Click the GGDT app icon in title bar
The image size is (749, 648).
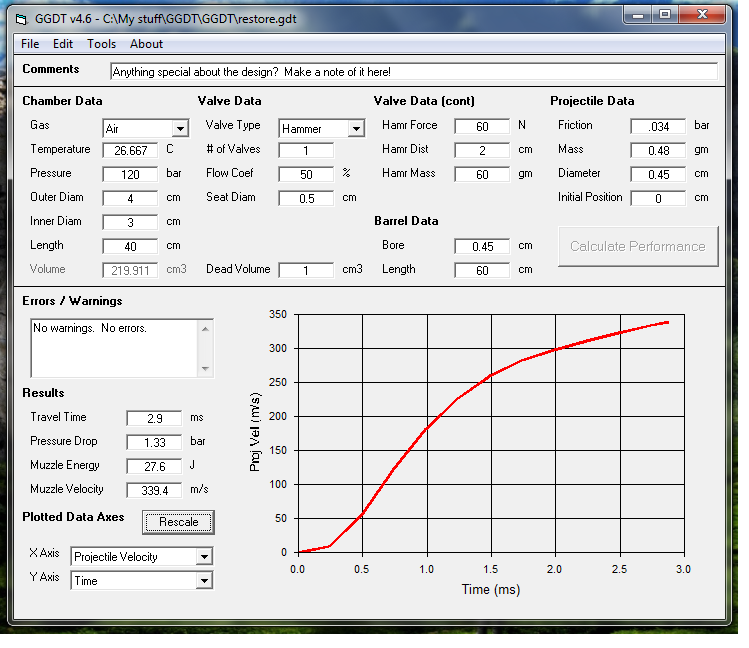(x=20, y=17)
